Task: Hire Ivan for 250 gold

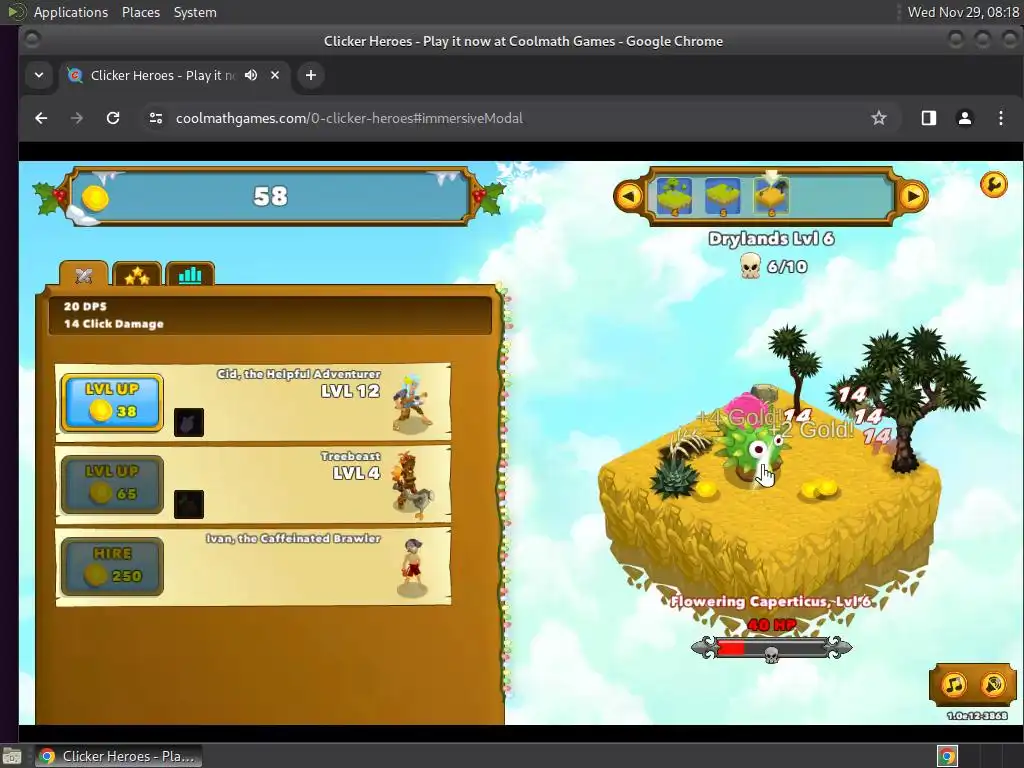Action: [x=112, y=566]
